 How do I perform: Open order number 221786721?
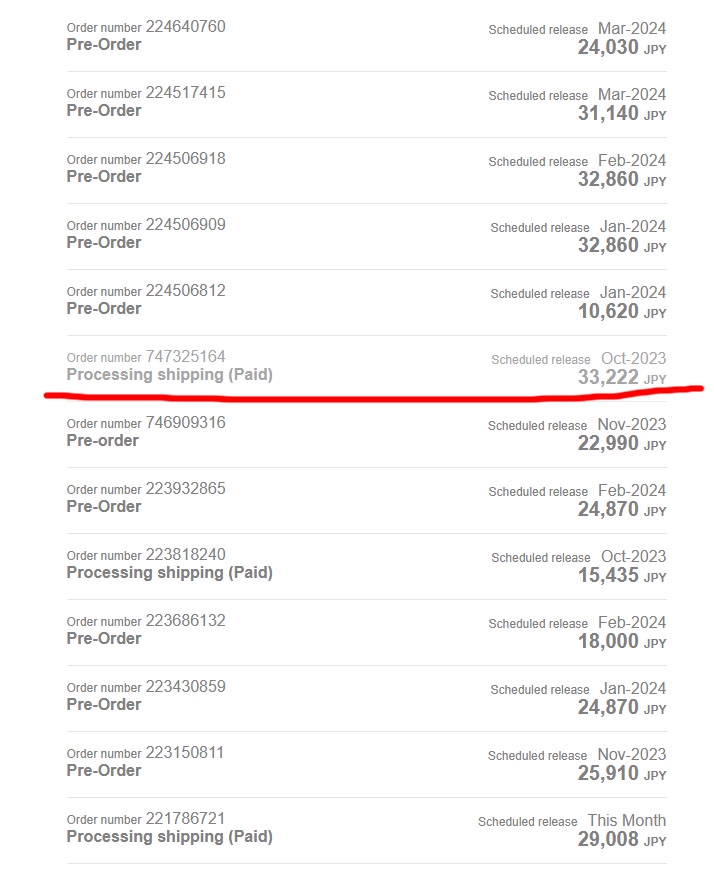click(x=186, y=818)
